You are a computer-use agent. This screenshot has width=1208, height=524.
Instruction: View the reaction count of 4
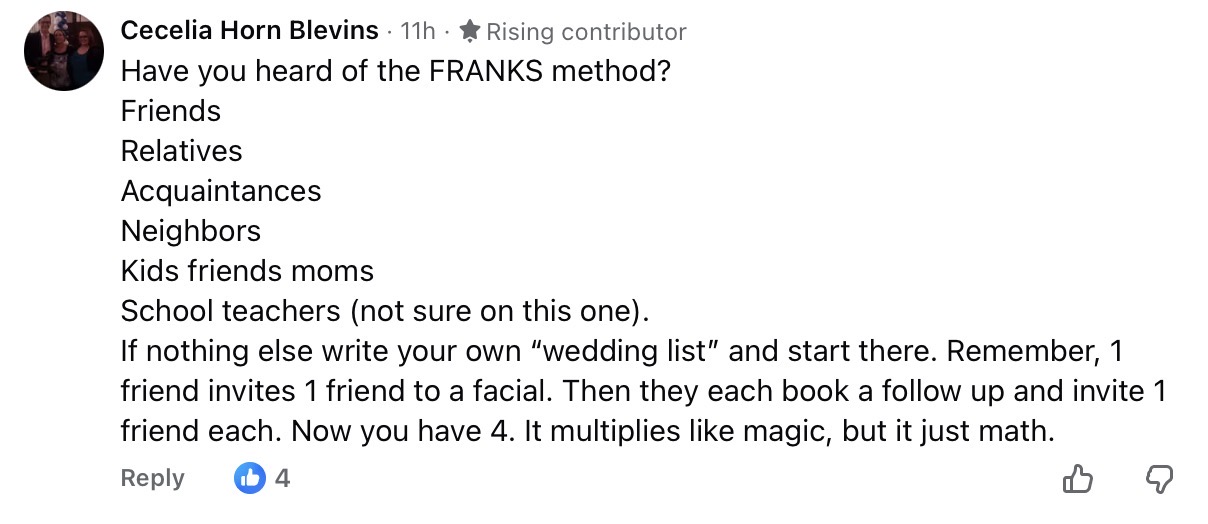282,478
